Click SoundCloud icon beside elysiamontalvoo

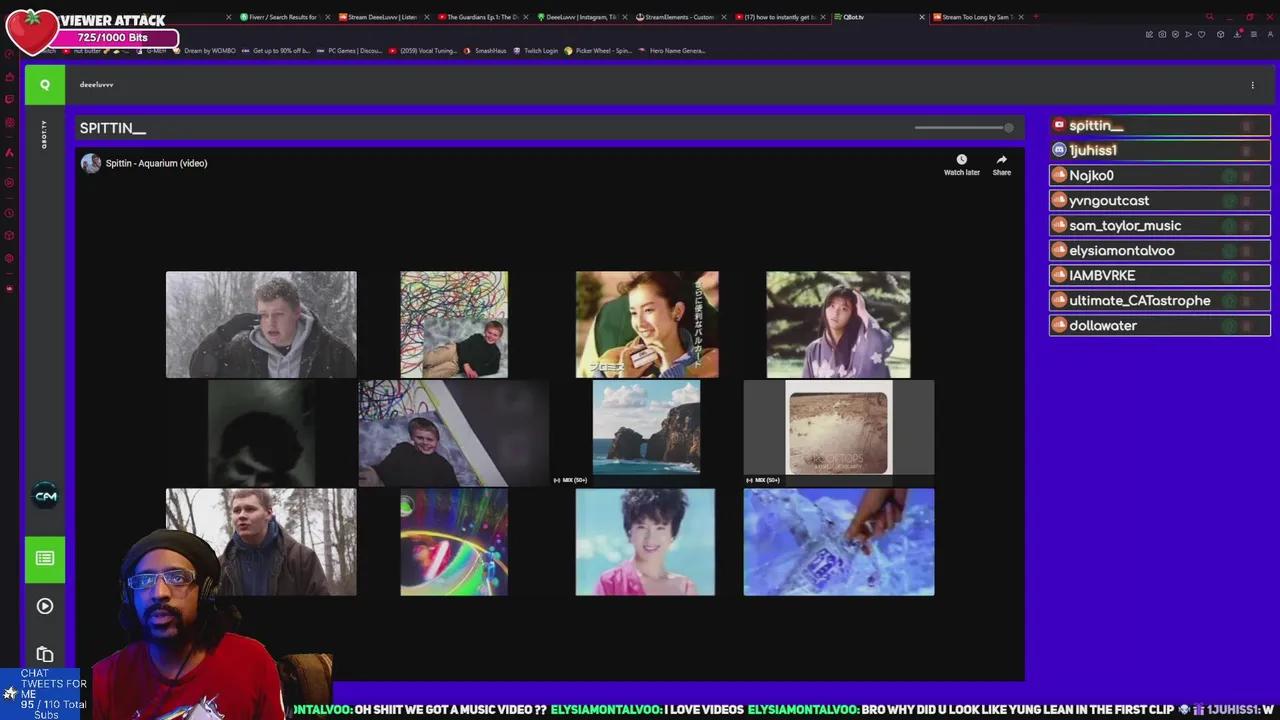coord(1059,250)
